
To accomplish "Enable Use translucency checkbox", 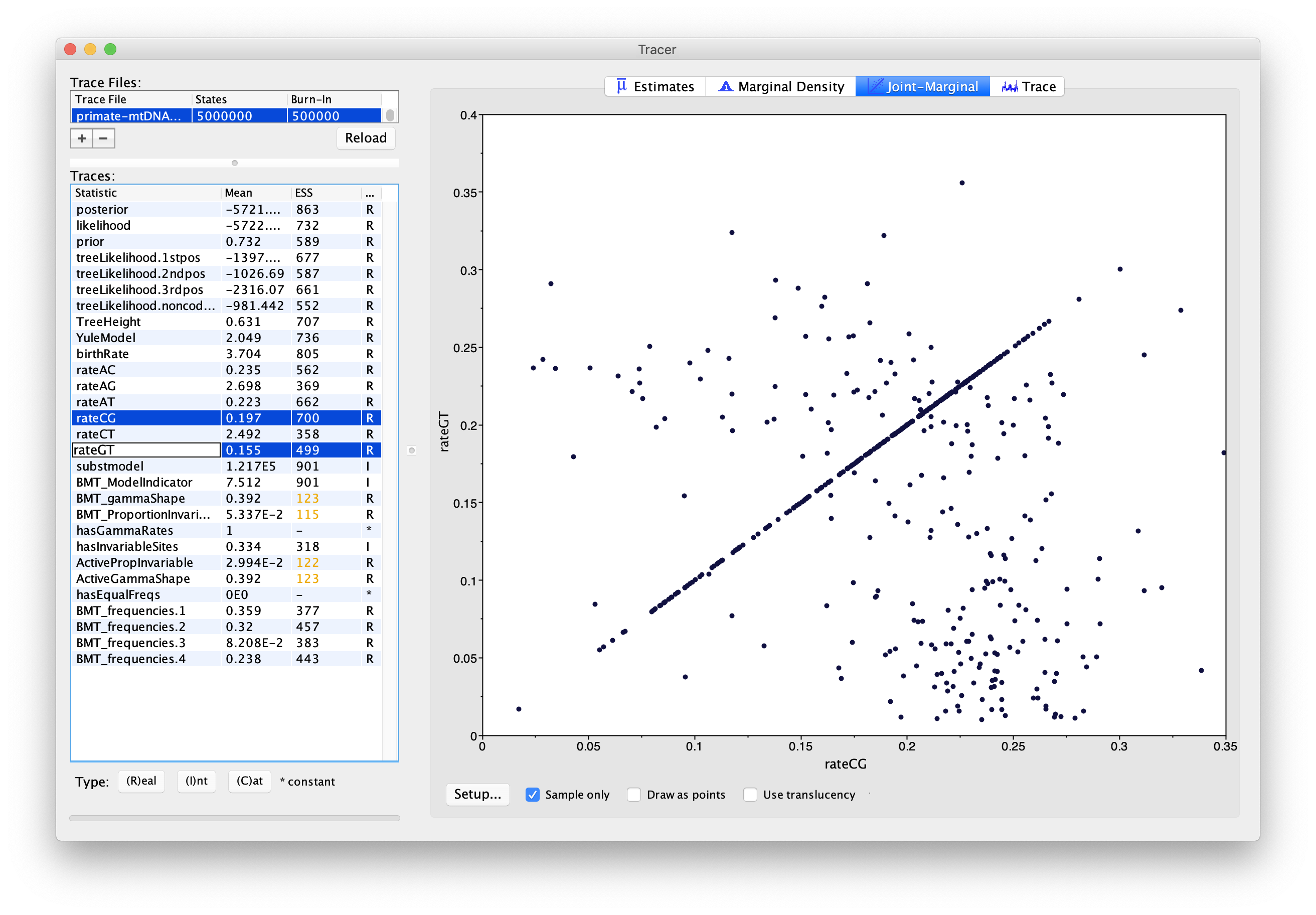I will click(750, 795).
